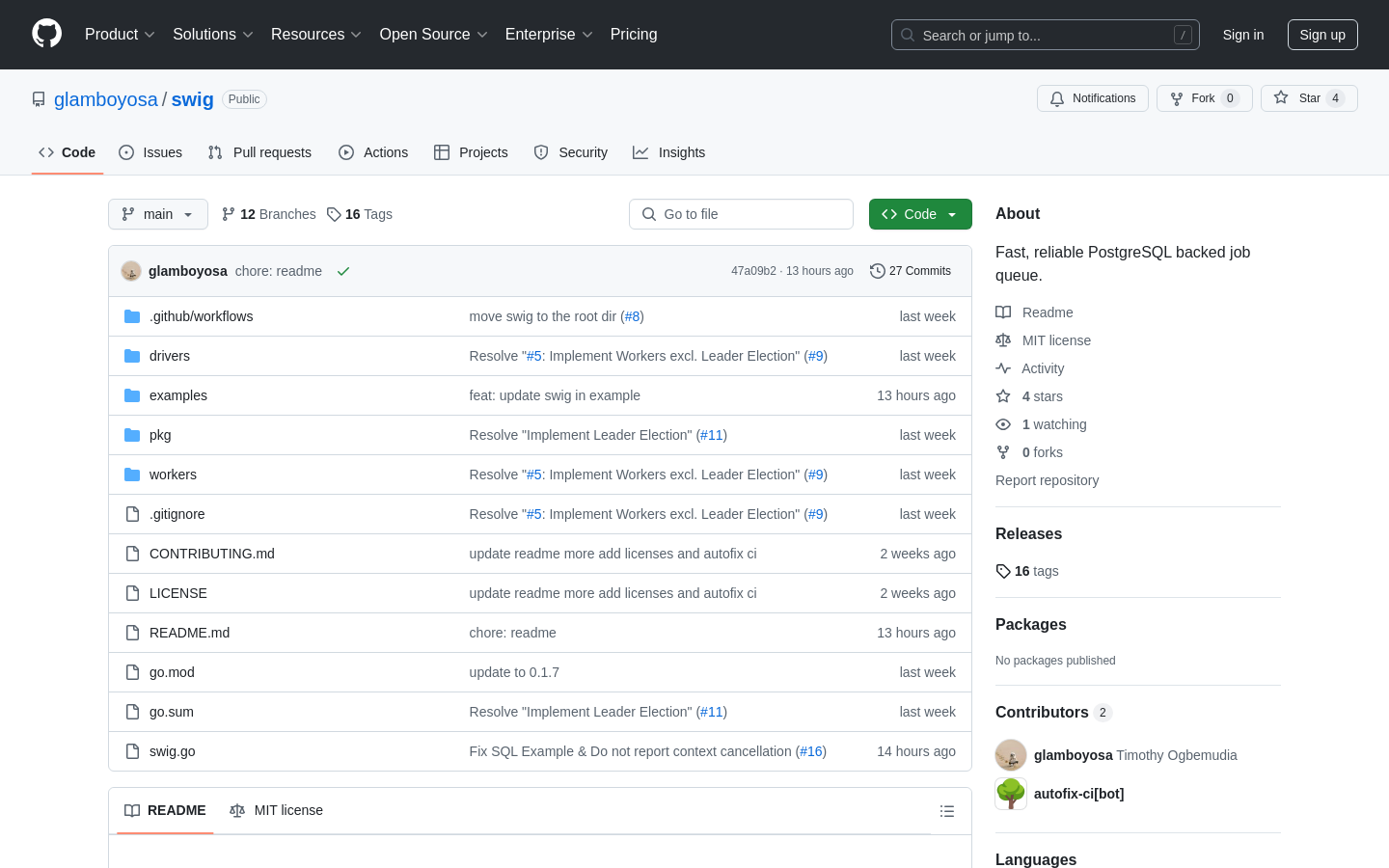The height and width of the screenshot is (868, 1389).
Task: Switch to the Insights tab
Action: pyautogui.click(x=669, y=152)
